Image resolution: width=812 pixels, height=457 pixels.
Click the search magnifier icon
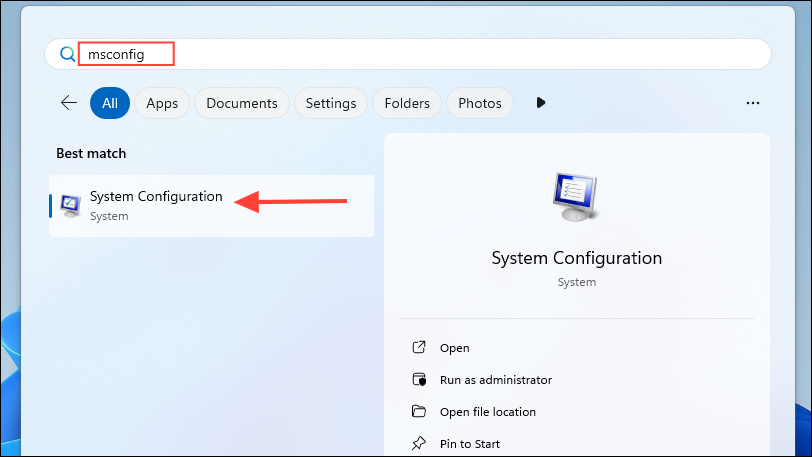(x=67, y=54)
